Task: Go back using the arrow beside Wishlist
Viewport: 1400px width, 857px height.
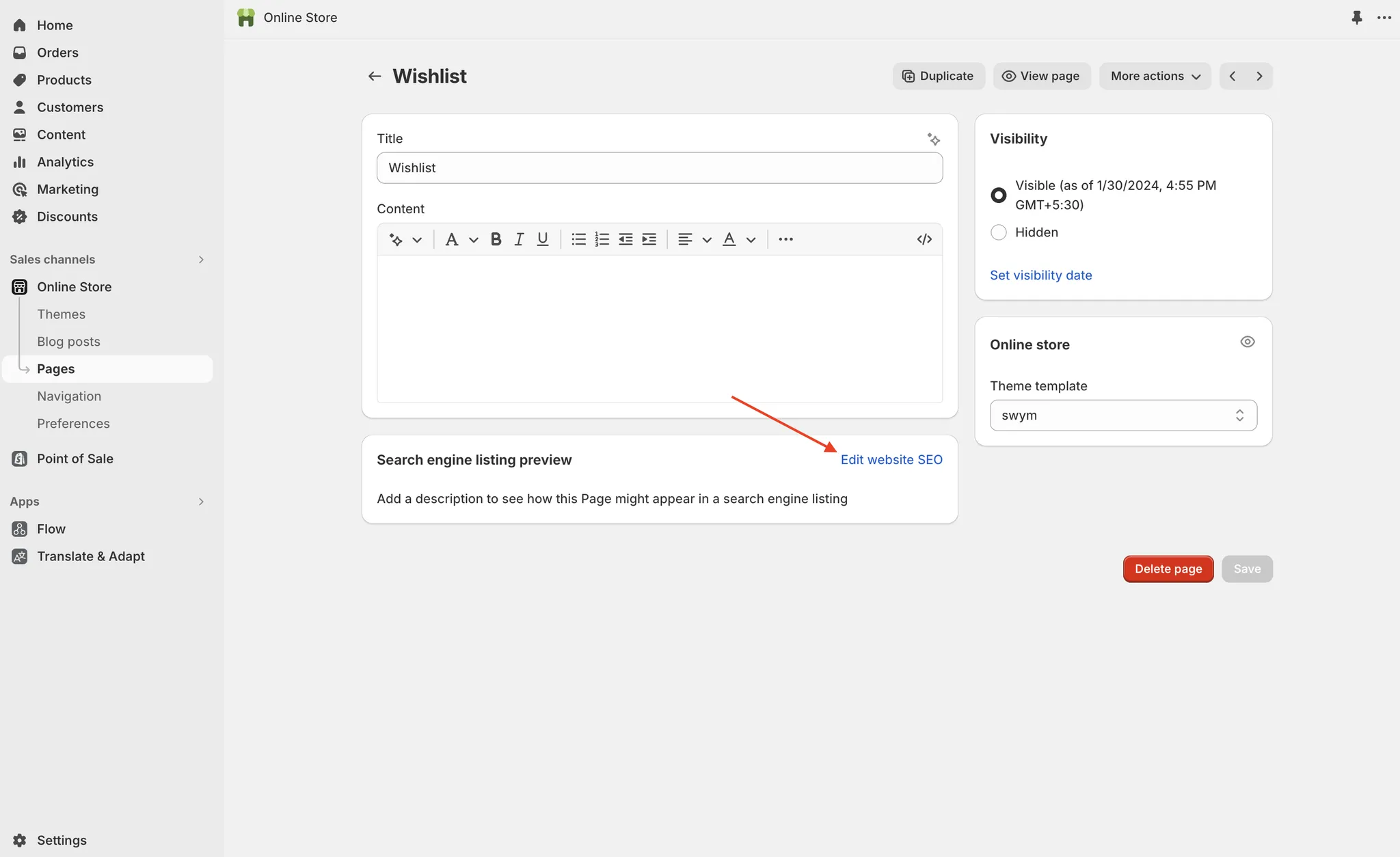Action: (375, 76)
